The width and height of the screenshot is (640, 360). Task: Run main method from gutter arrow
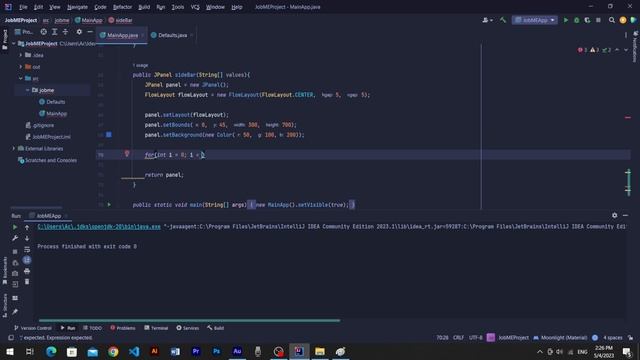tap(109, 204)
